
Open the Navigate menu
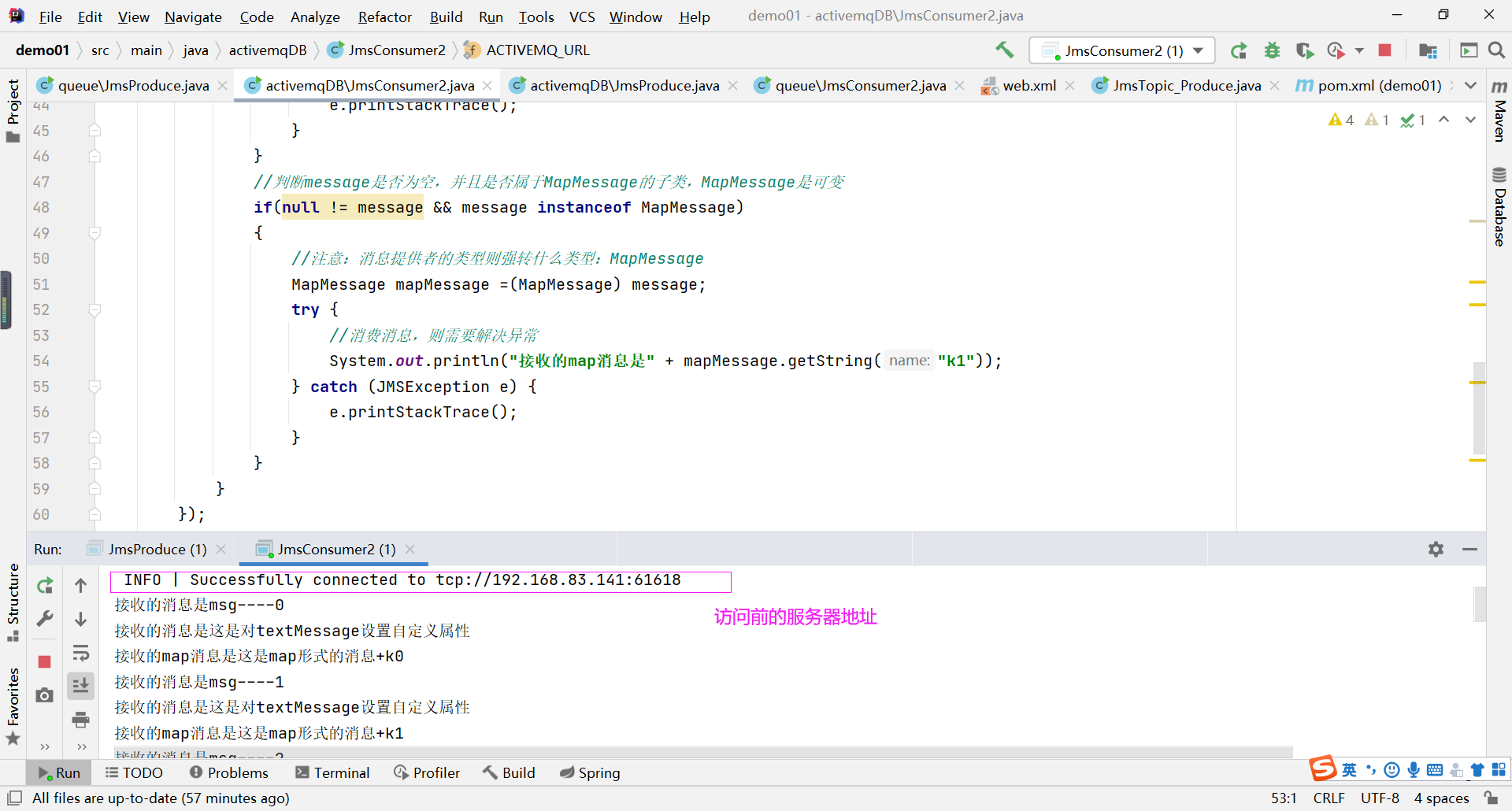coord(193,17)
